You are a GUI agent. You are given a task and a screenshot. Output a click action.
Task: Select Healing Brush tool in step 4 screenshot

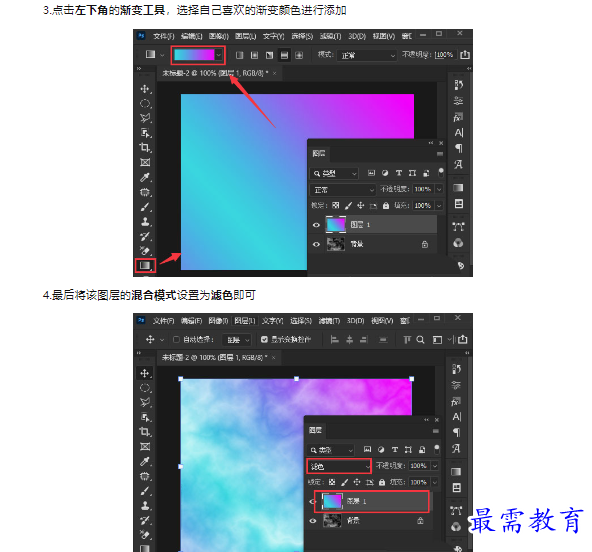click(x=145, y=476)
